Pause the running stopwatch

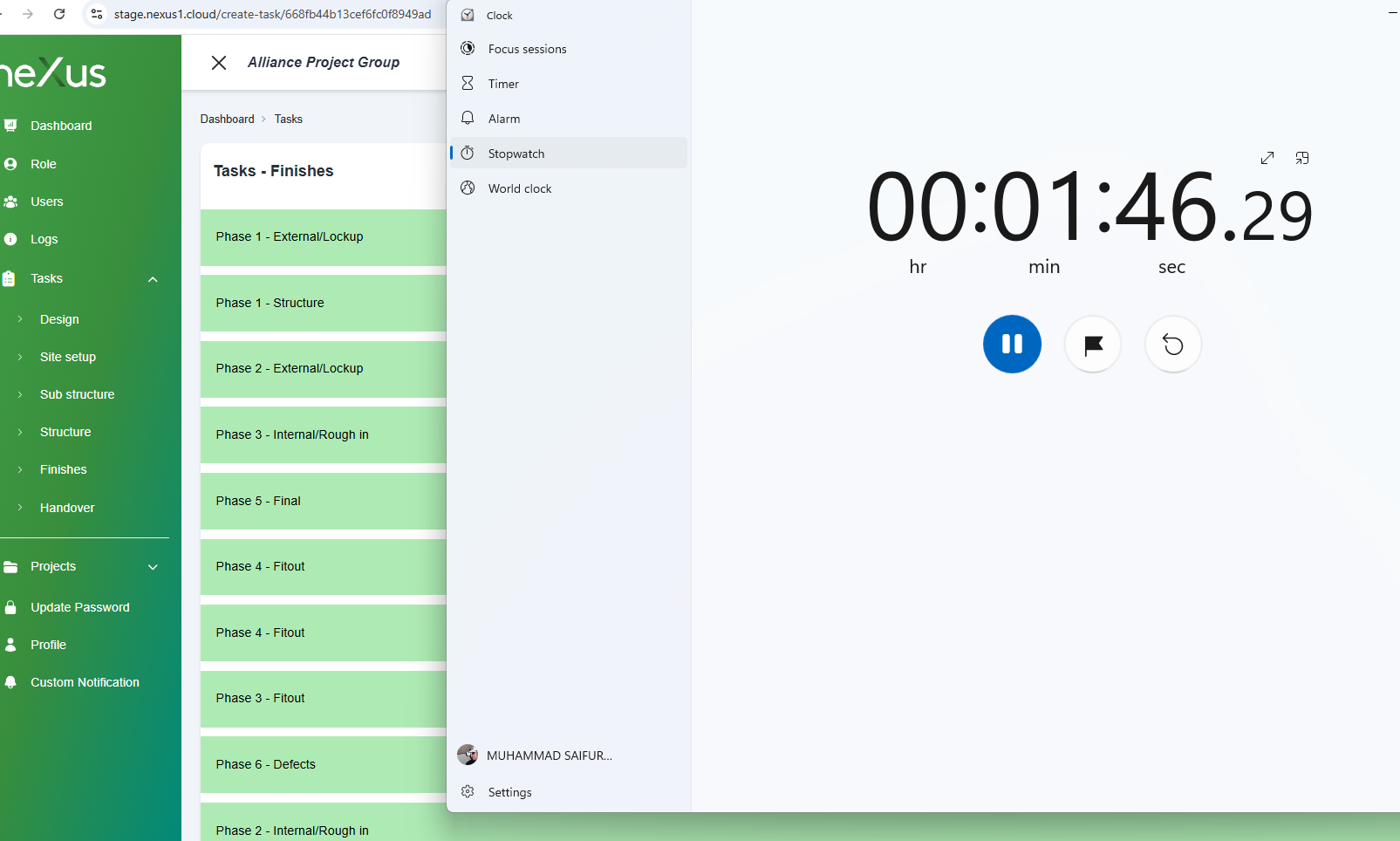coord(1012,344)
